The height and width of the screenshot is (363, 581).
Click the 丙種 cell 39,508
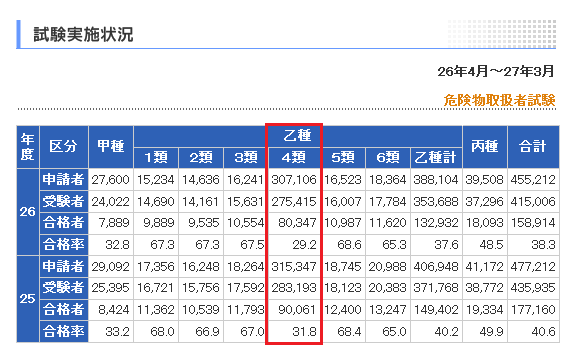tap(485, 180)
